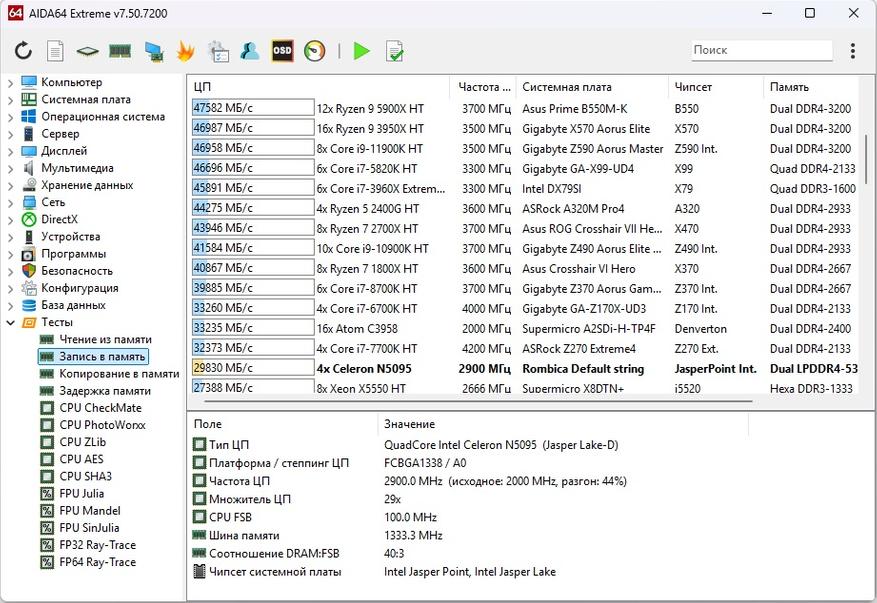Expand the Мультимедиа tree node
Screen dimensions: 877x603
point(10,168)
